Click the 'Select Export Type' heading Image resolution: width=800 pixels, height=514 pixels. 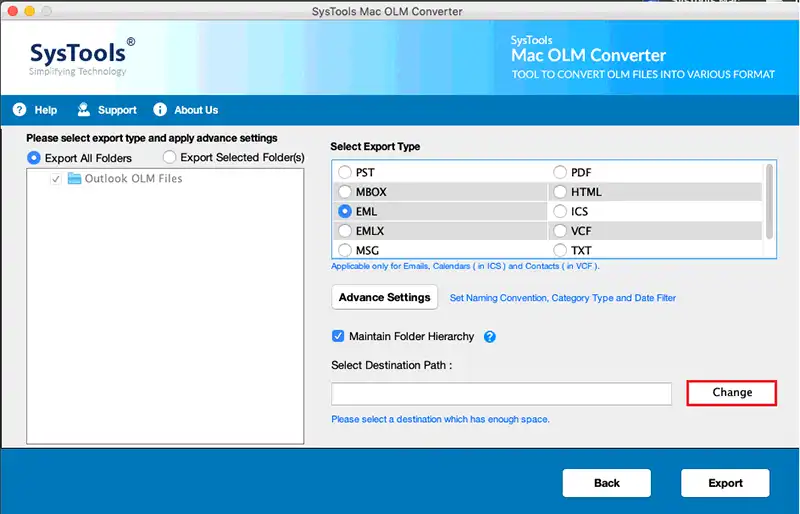pos(375,146)
